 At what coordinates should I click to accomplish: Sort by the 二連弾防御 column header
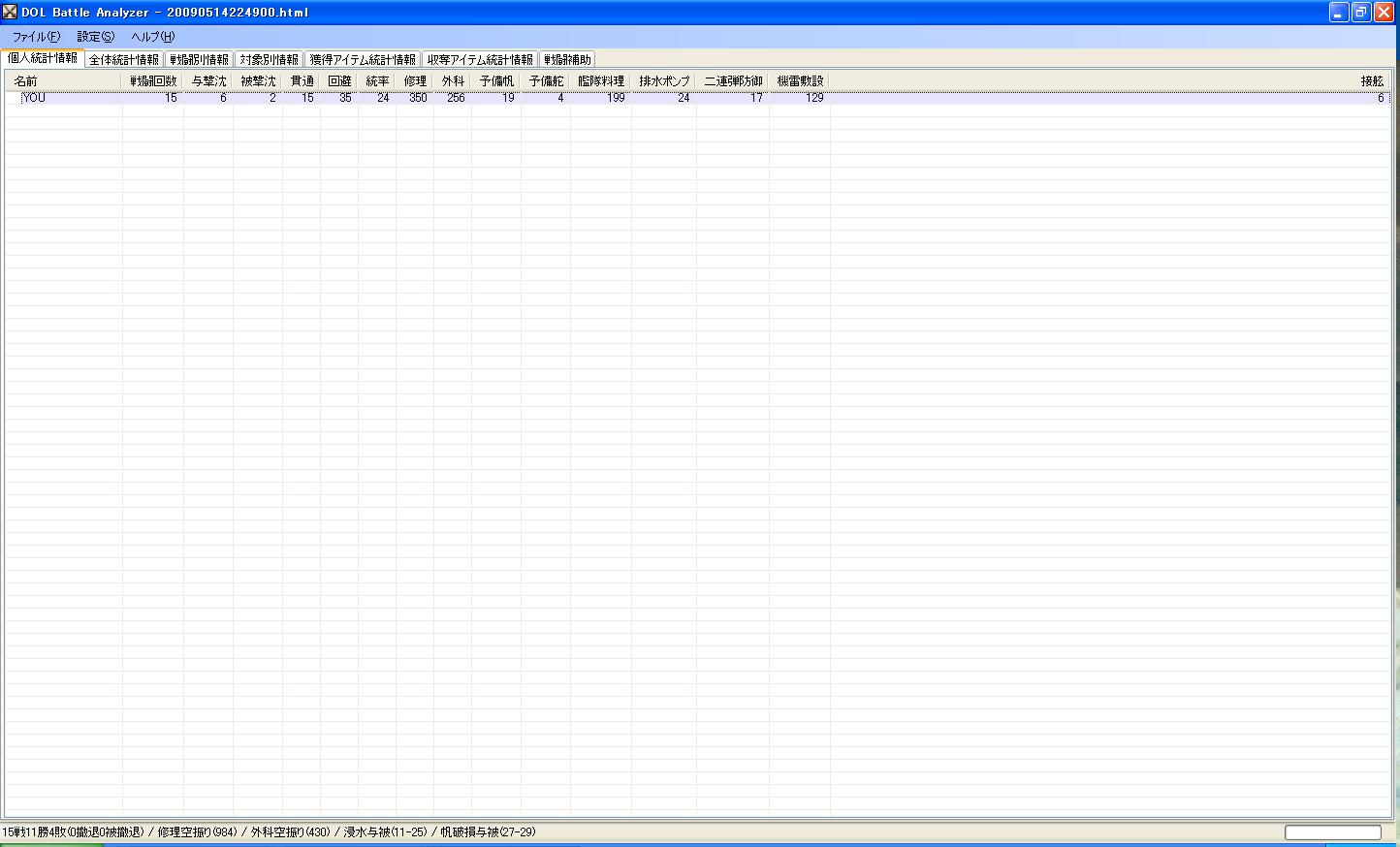tap(733, 81)
